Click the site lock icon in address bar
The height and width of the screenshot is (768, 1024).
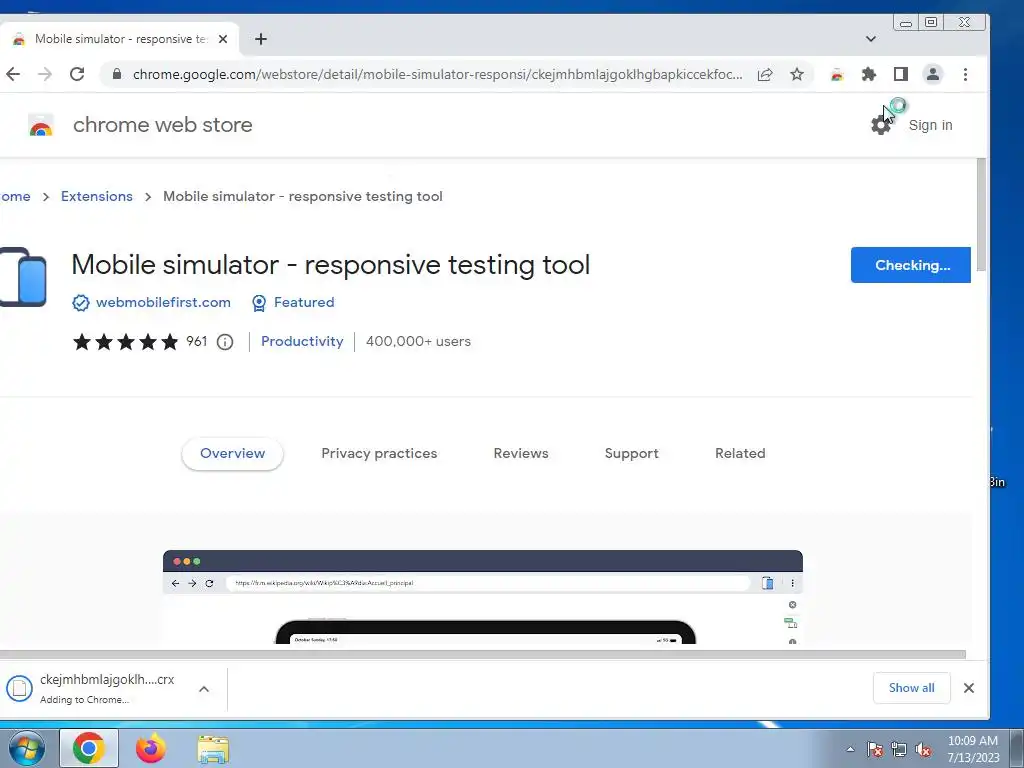click(x=117, y=74)
